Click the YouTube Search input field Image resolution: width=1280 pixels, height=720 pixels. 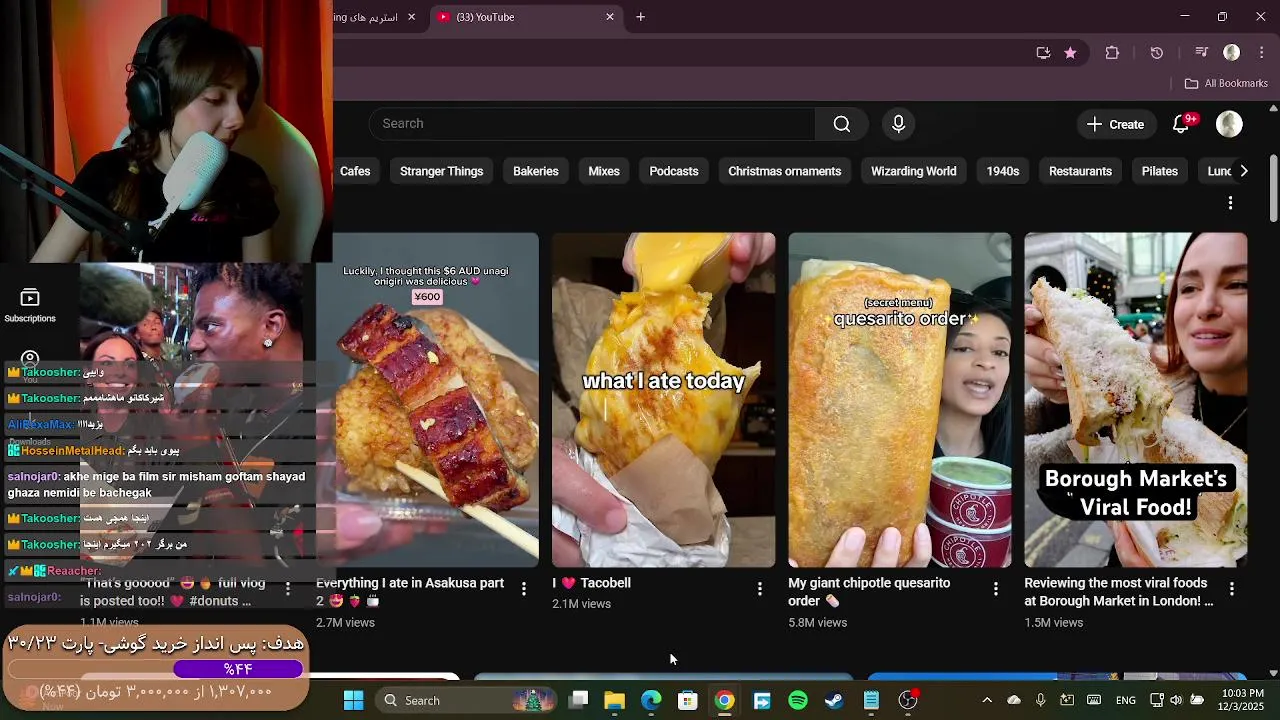592,124
